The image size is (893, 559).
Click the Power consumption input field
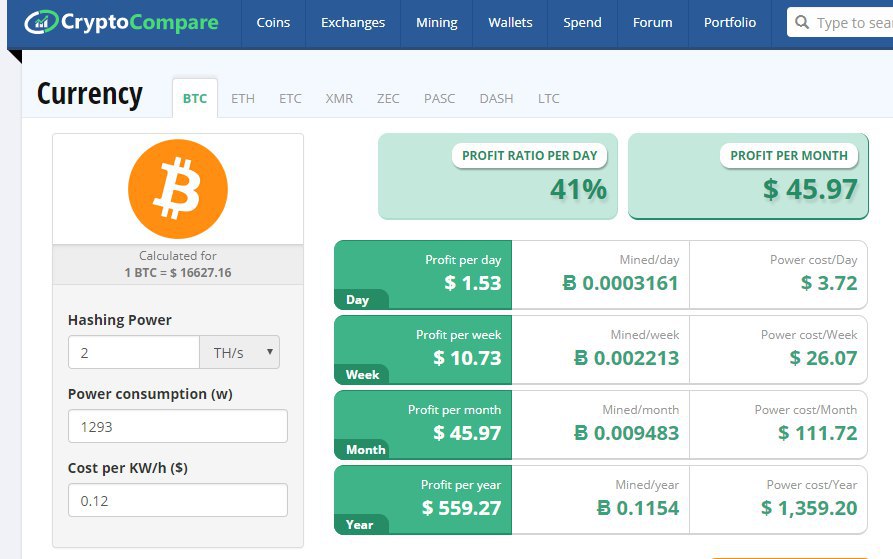pyautogui.click(x=178, y=426)
